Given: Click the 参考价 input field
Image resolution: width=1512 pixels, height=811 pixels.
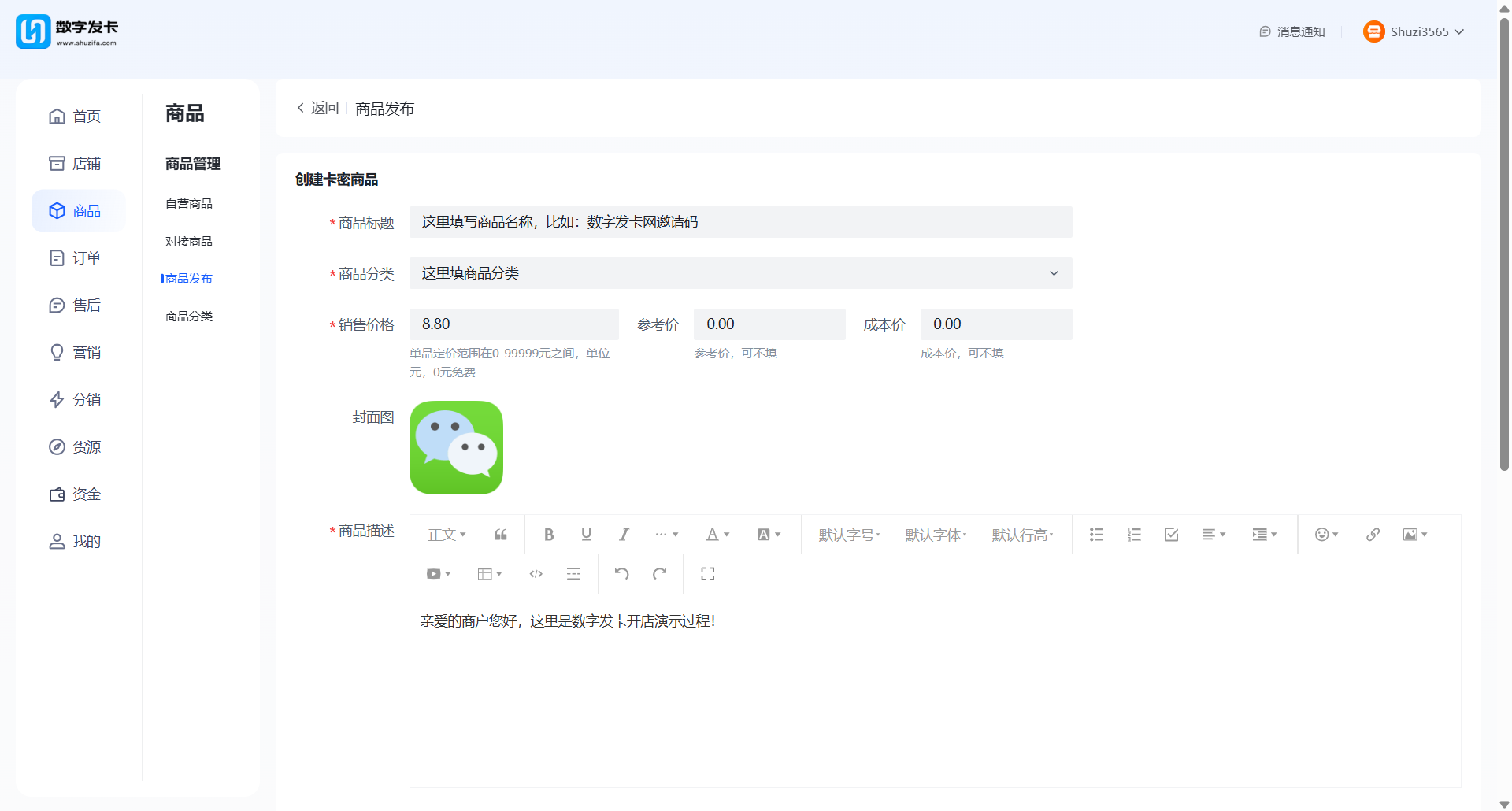Looking at the screenshot, I should click(769, 324).
